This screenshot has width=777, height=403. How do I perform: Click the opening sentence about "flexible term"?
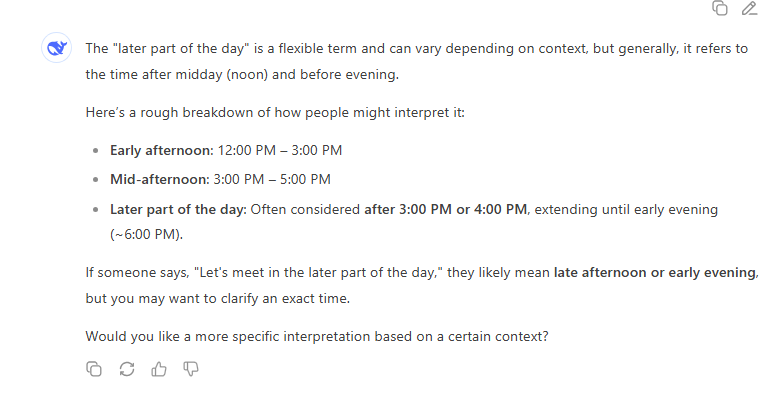(x=400, y=49)
